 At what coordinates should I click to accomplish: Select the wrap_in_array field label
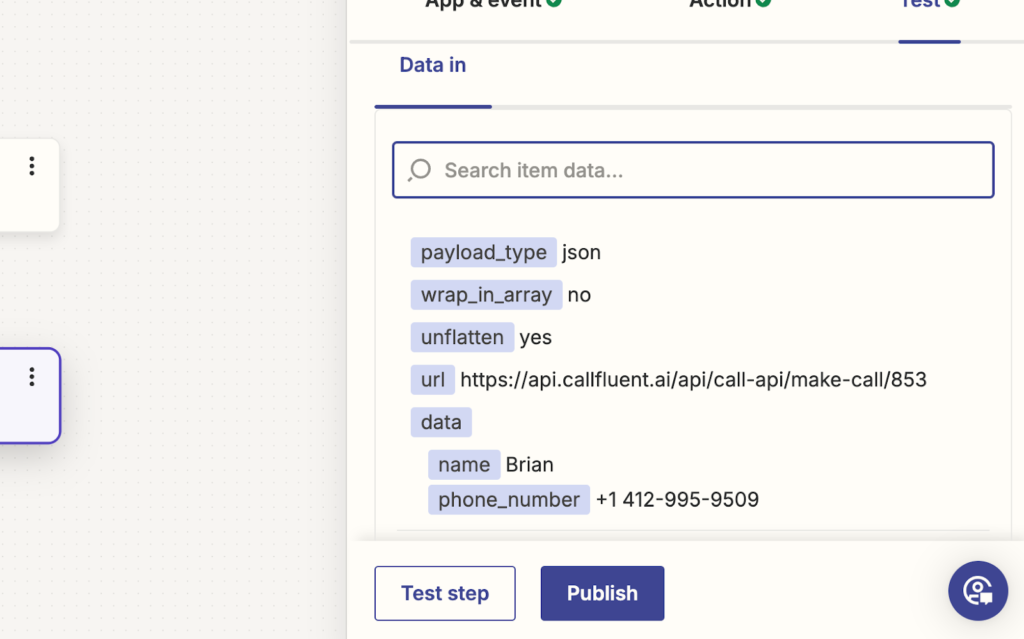(486, 295)
